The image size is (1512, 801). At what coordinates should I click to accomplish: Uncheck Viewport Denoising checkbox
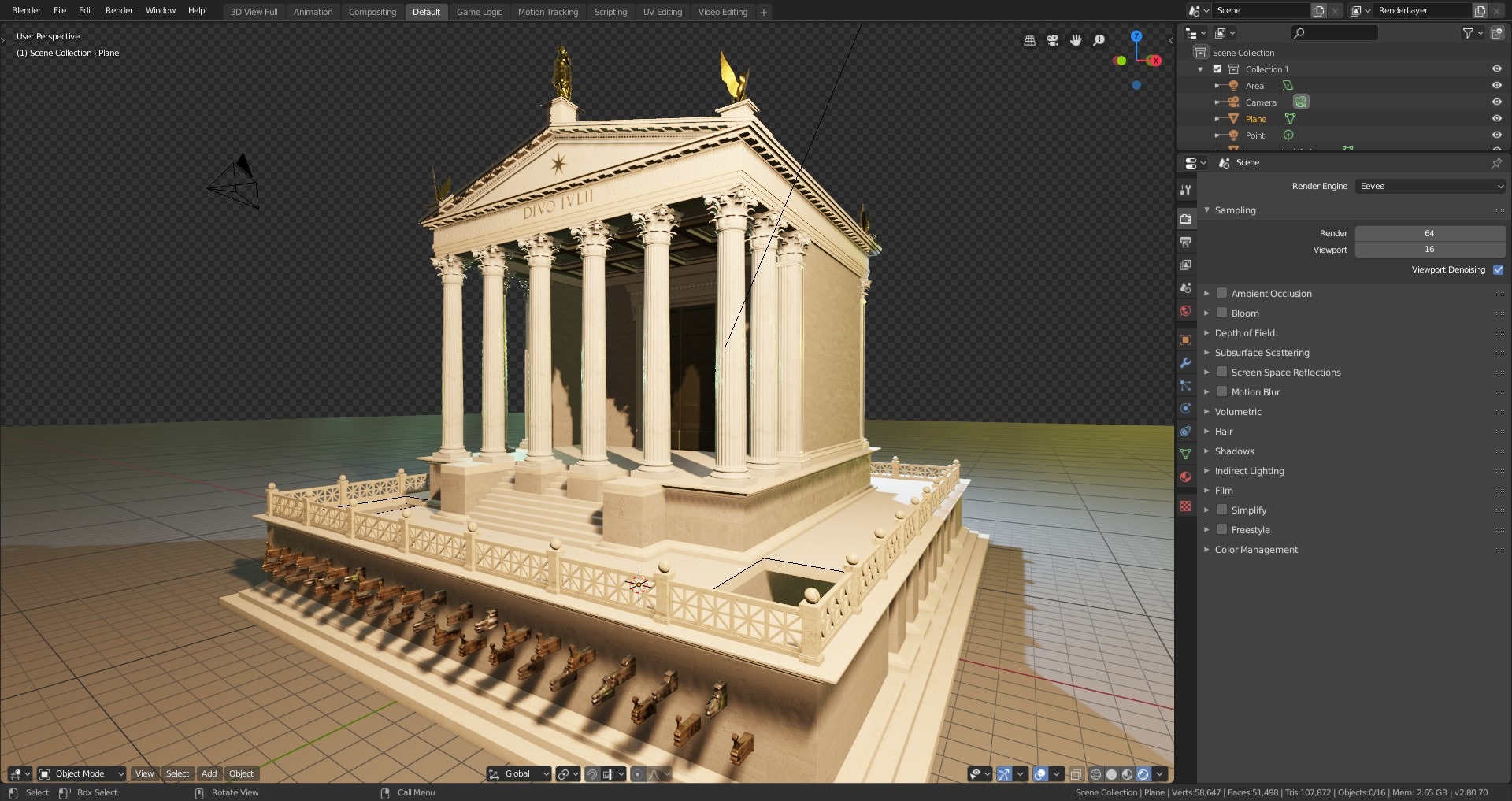pyautogui.click(x=1498, y=269)
